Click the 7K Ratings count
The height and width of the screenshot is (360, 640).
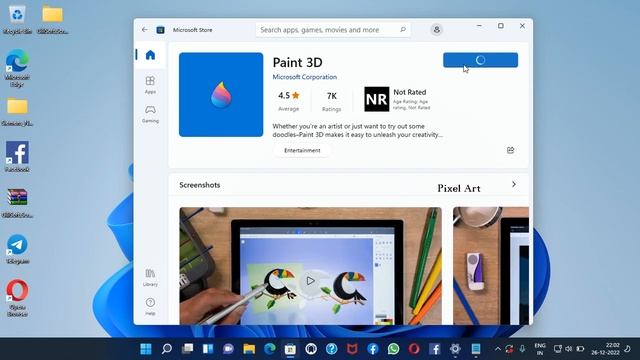click(x=331, y=100)
